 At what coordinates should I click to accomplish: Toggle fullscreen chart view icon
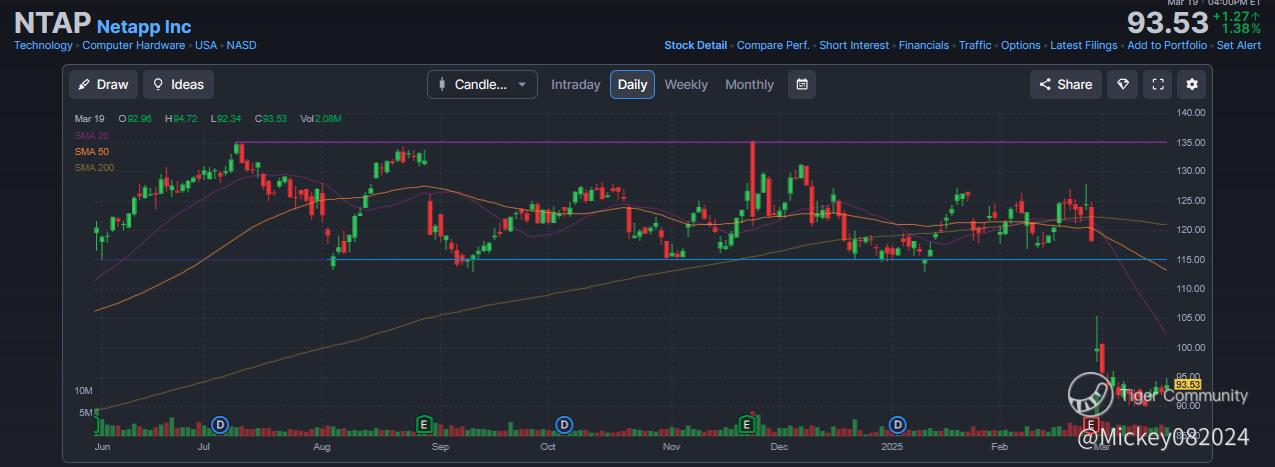coord(1158,84)
